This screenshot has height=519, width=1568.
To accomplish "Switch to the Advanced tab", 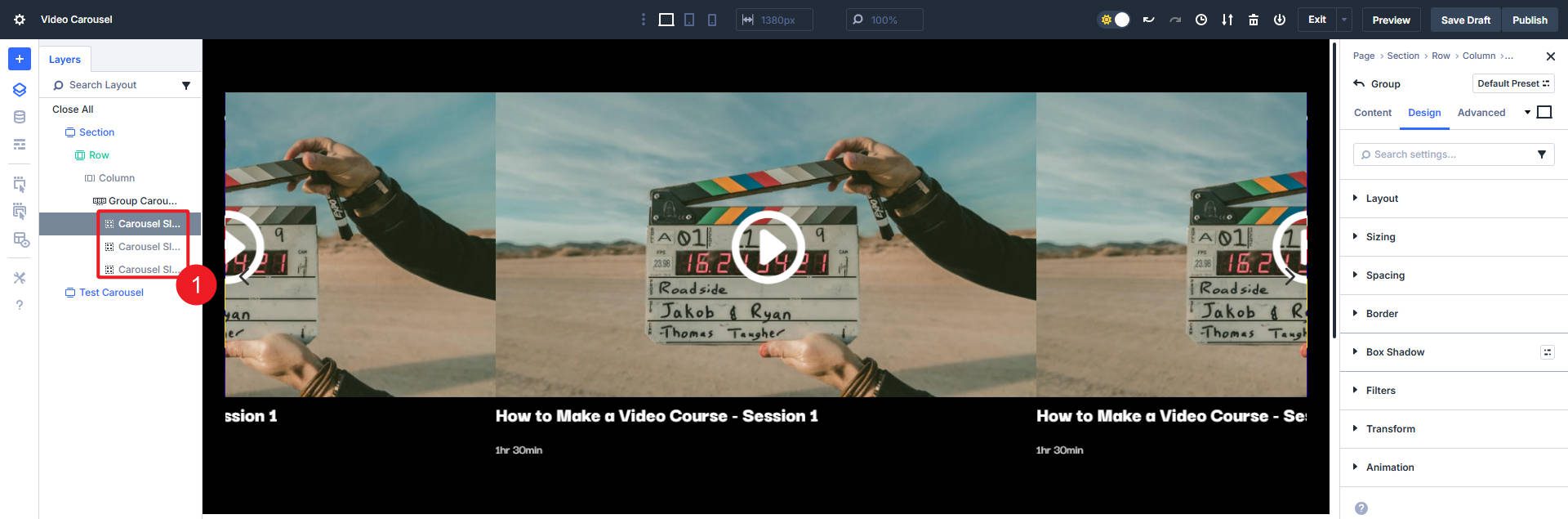I will tap(1481, 113).
